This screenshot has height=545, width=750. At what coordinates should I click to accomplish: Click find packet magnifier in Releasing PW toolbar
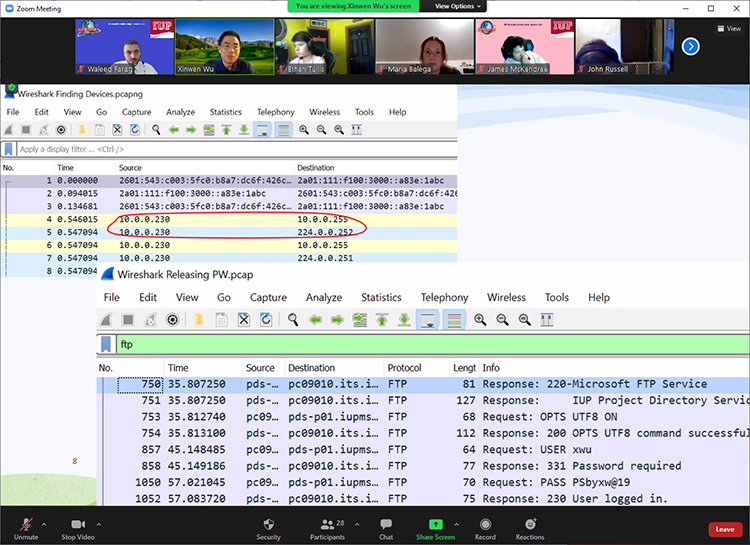click(293, 320)
